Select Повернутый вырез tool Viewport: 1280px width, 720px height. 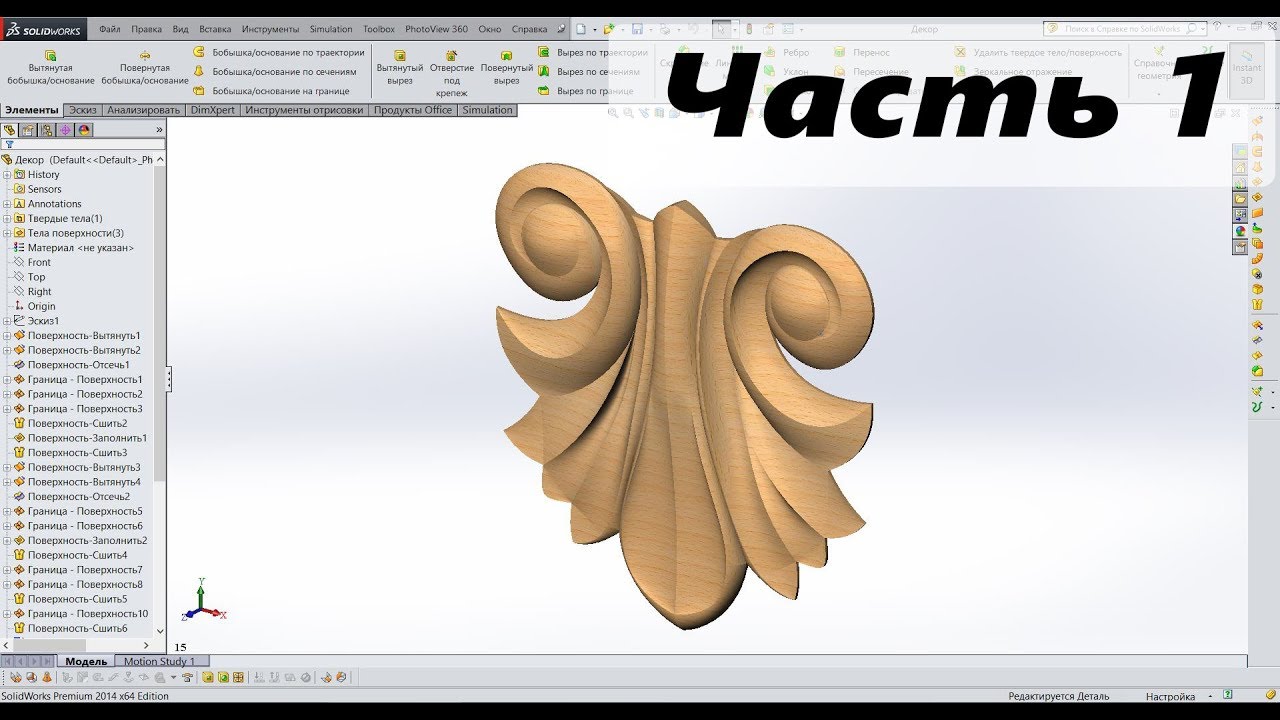[507, 66]
